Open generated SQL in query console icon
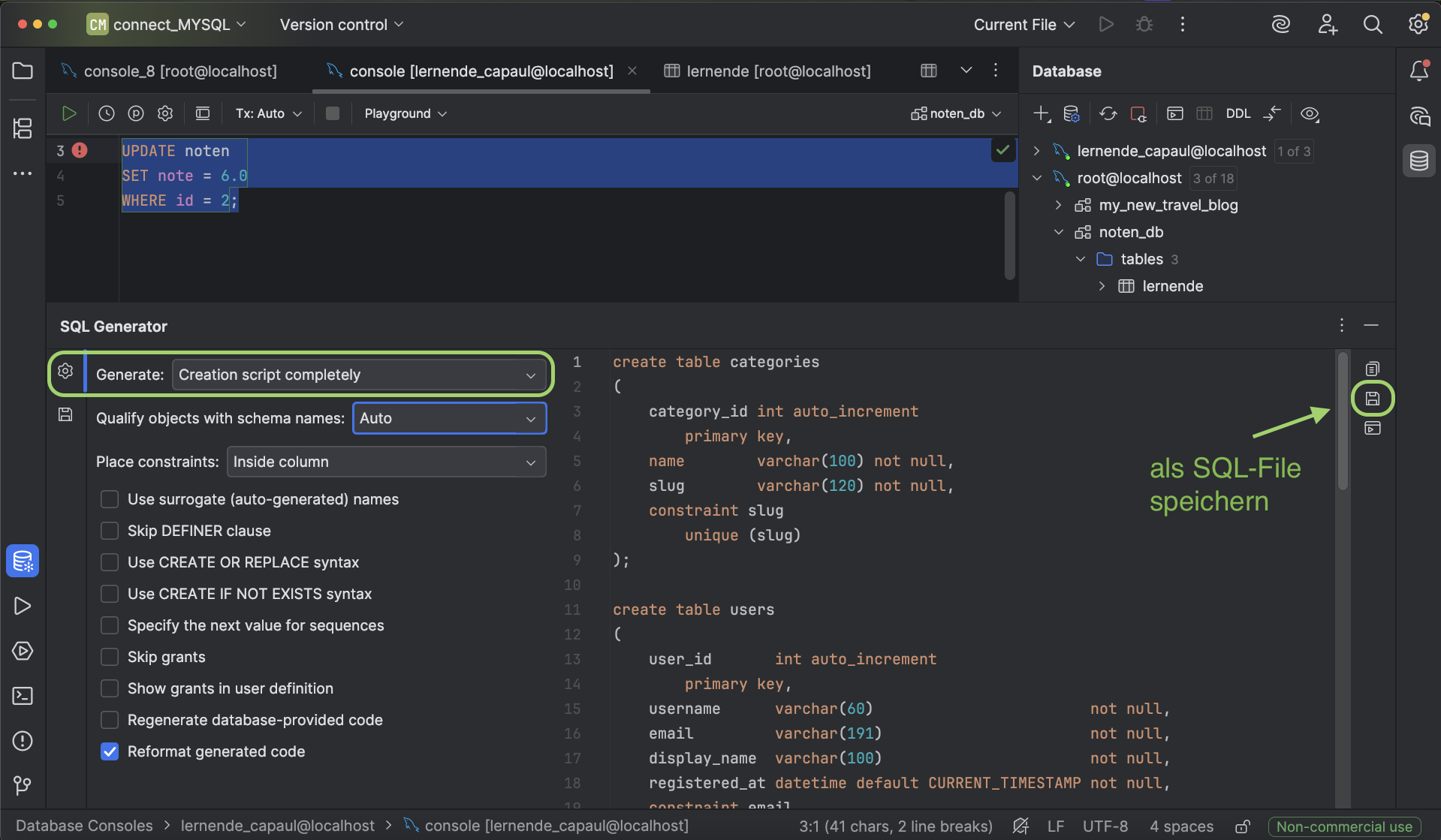 [x=1372, y=429]
